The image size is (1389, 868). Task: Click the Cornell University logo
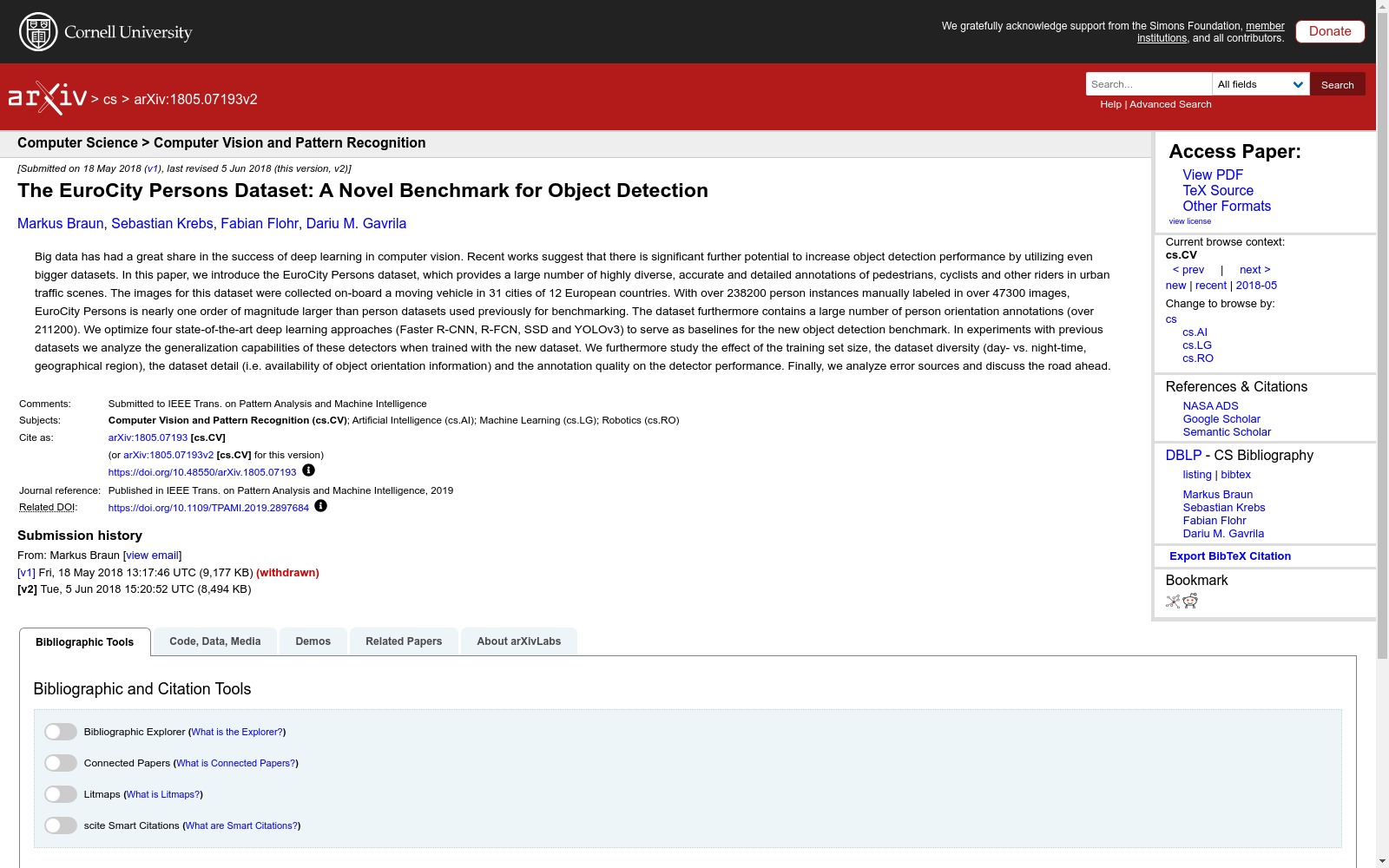106,32
